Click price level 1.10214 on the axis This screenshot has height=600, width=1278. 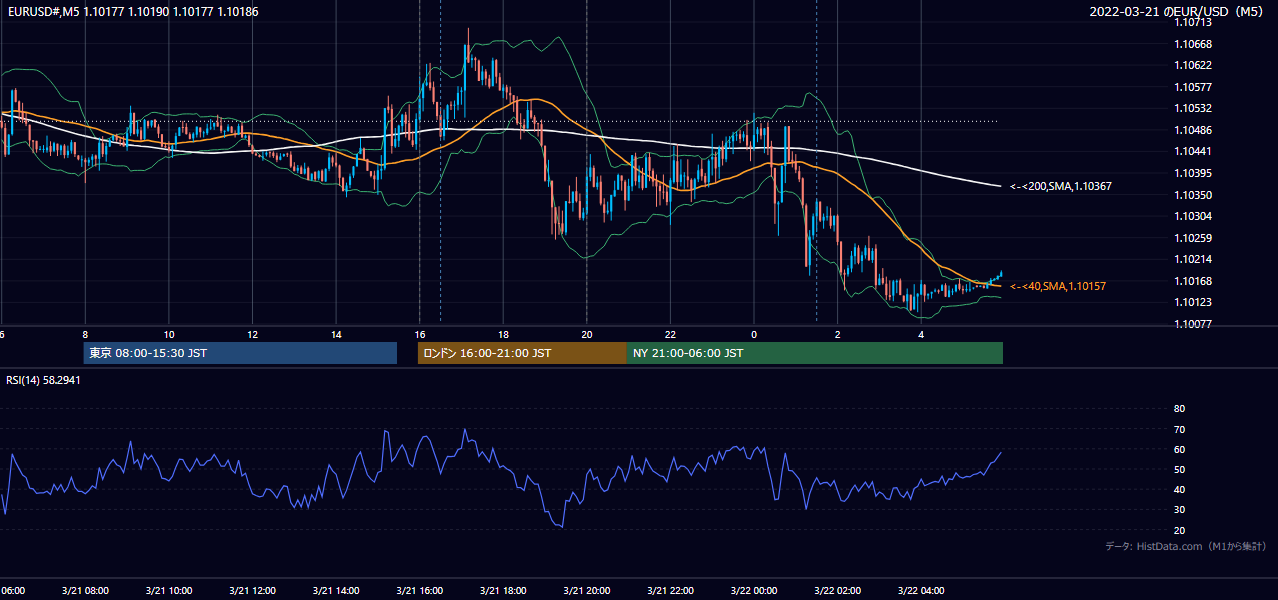point(1192,259)
